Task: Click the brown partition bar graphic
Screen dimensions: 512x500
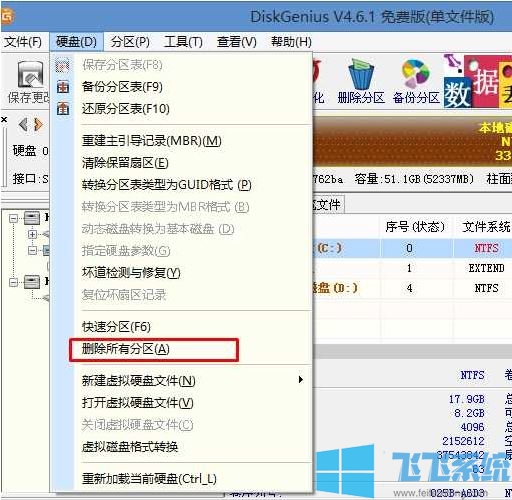Action: tap(412, 141)
